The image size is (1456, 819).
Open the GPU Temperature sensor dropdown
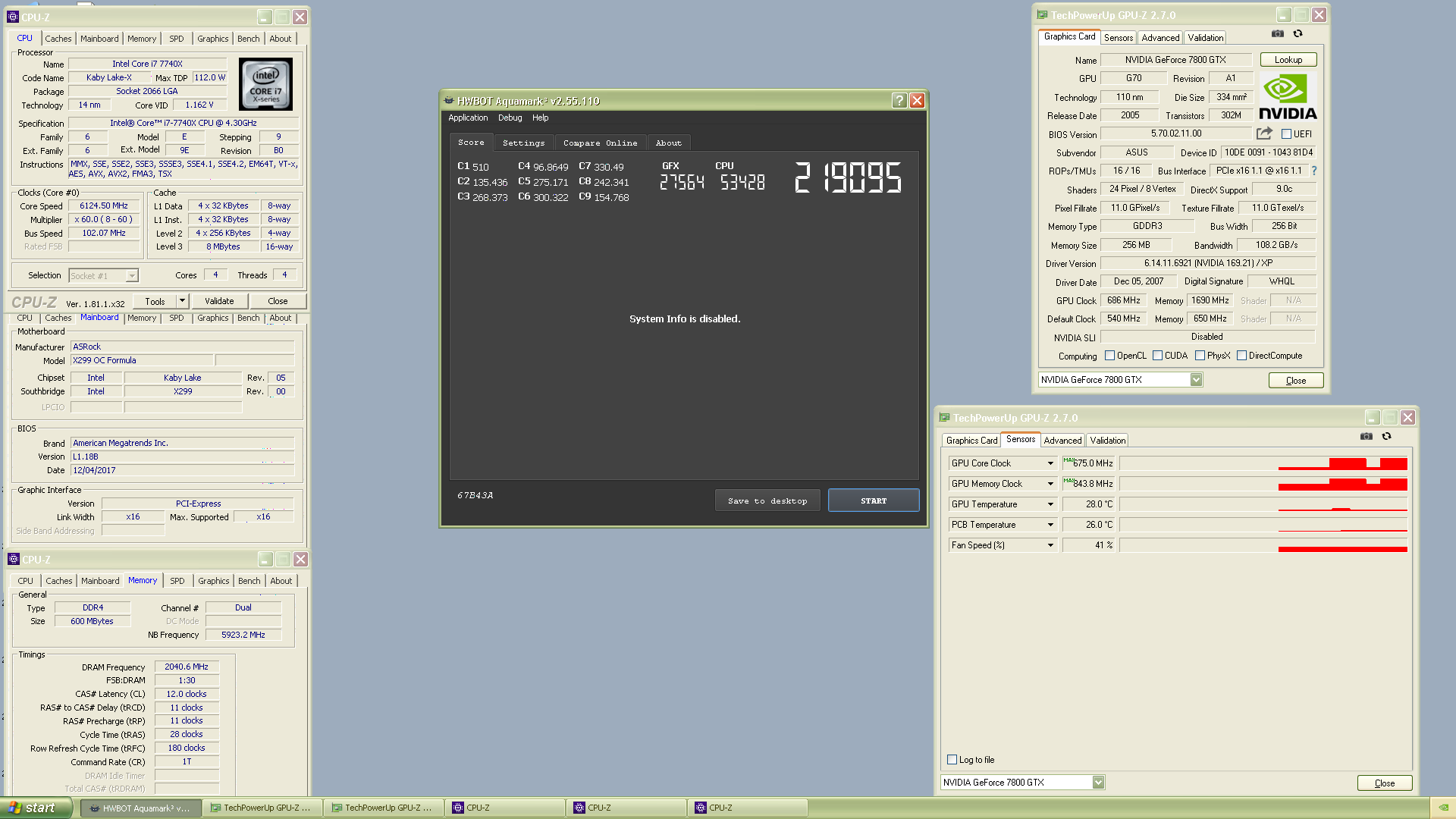pyautogui.click(x=1050, y=504)
